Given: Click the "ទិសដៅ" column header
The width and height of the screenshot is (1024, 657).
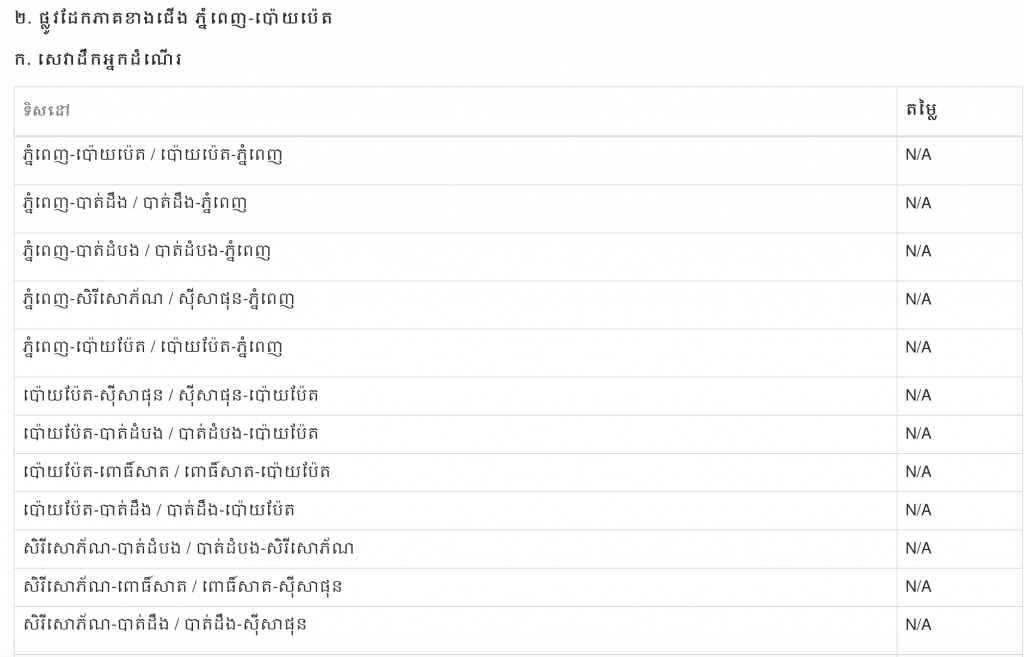Looking at the screenshot, I should click(47, 110).
